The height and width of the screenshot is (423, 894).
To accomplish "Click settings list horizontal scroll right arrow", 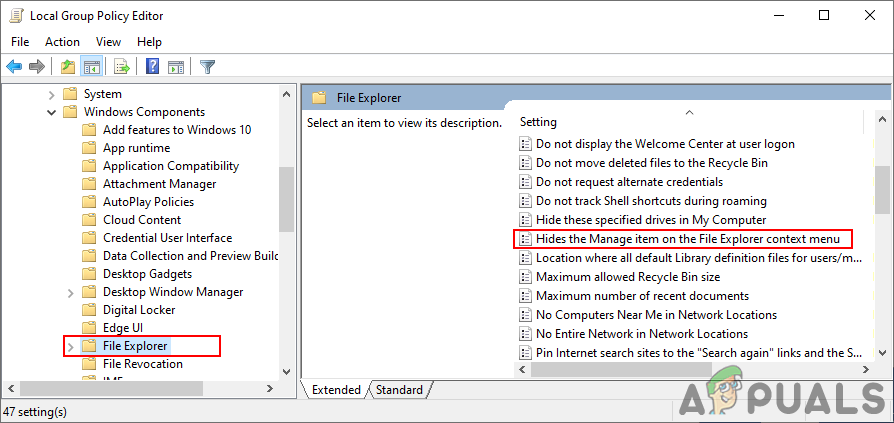I will pyautogui.click(x=865, y=370).
